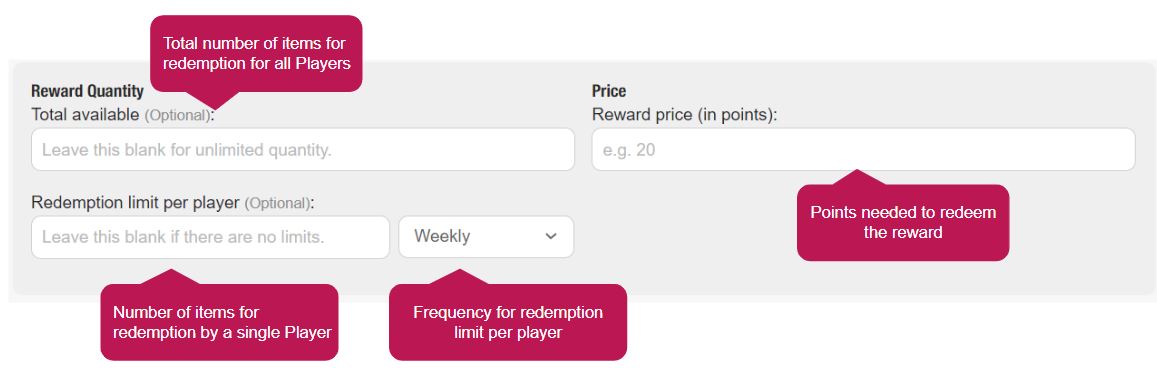The width and height of the screenshot is (1157, 368).
Task: Click the Reward price (in points) label
Action: pos(685,115)
